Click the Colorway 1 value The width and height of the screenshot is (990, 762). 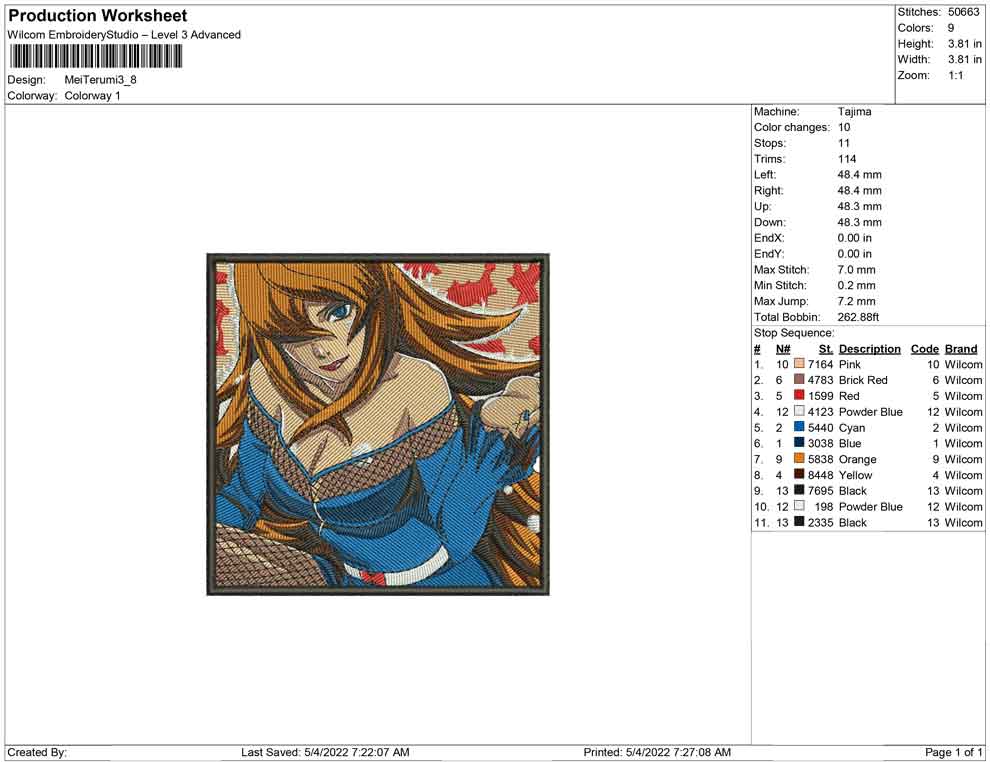pos(92,96)
